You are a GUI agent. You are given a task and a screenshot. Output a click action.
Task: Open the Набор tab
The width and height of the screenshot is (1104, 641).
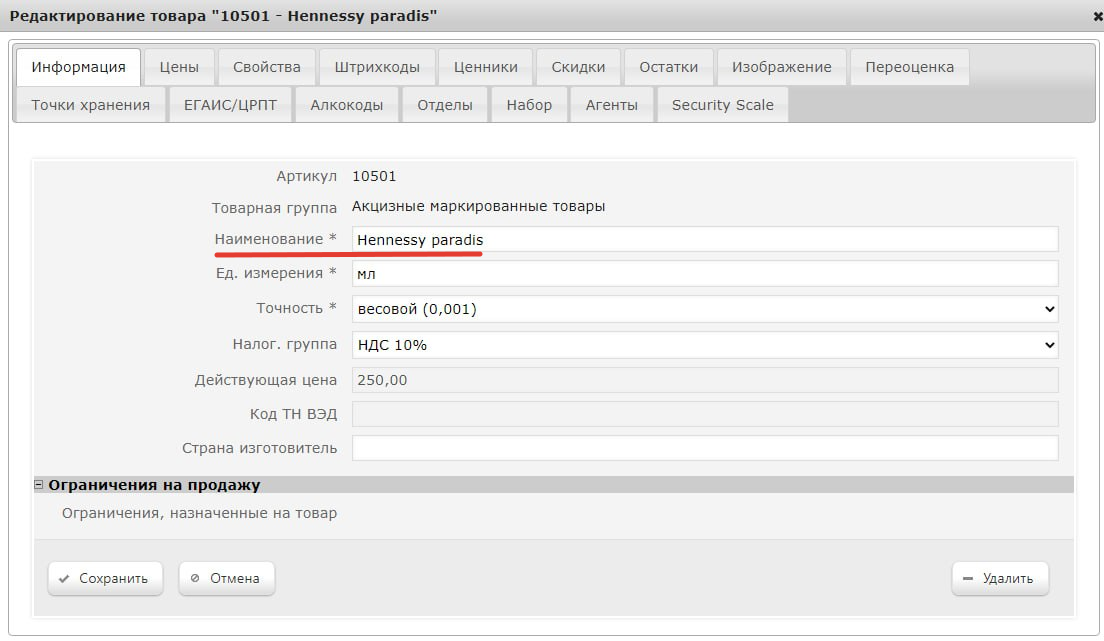coord(529,105)
